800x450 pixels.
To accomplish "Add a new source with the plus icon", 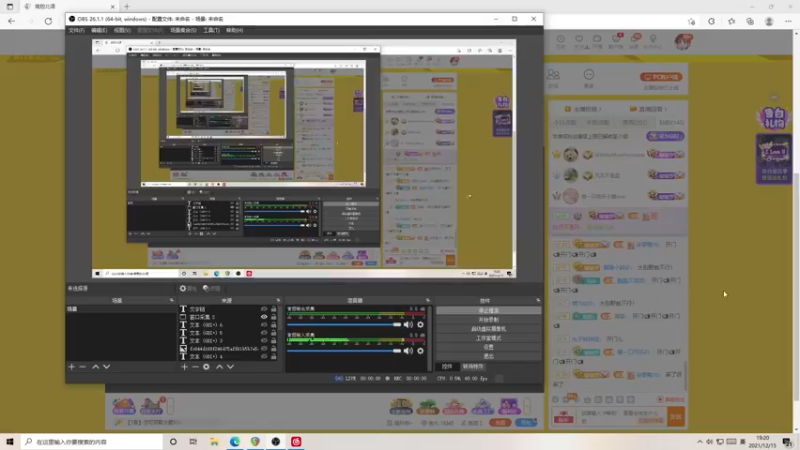I will point(184,366).
